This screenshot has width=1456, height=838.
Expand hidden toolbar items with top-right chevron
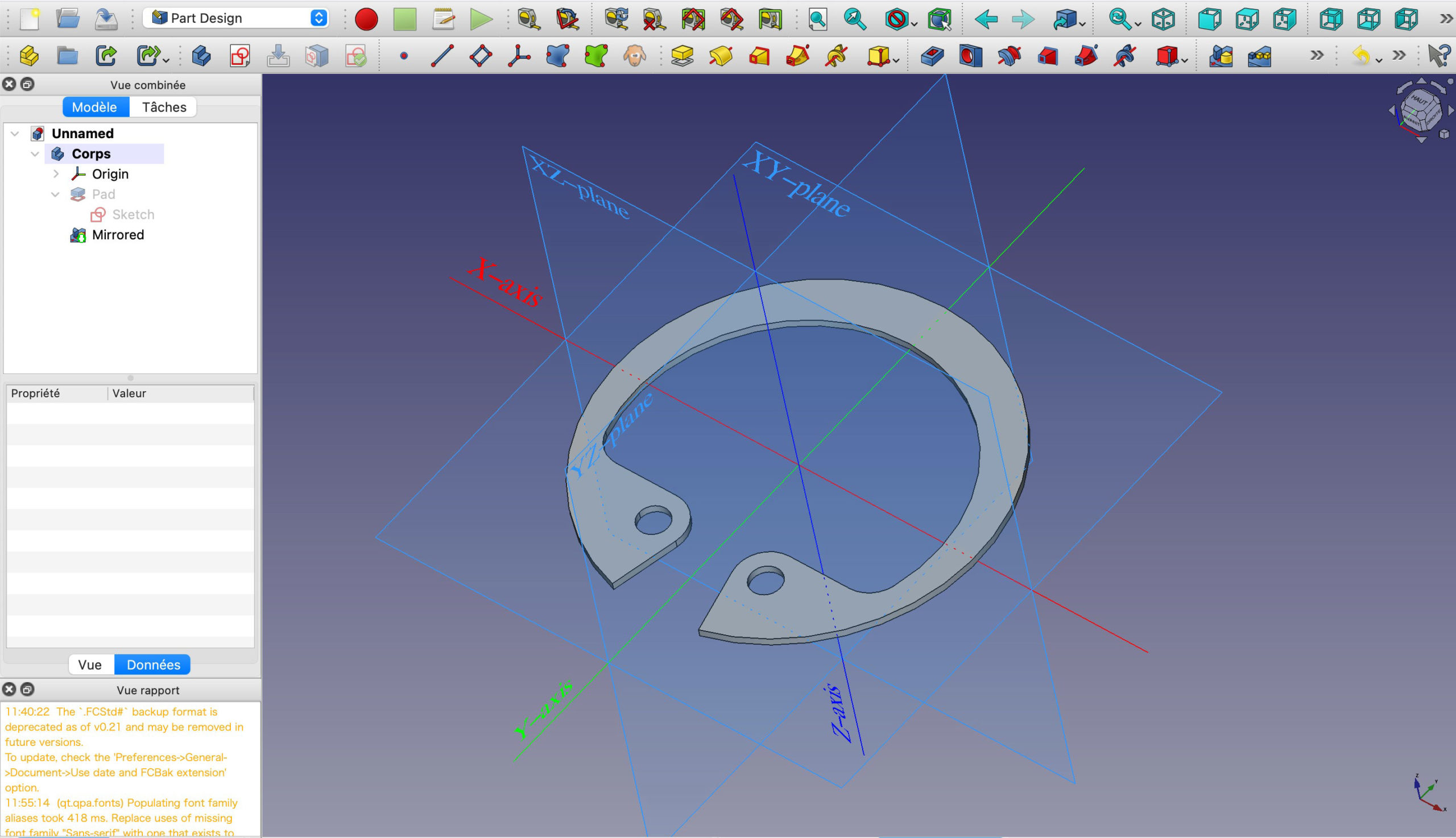pyautogui.click(x=1446, y=19)
